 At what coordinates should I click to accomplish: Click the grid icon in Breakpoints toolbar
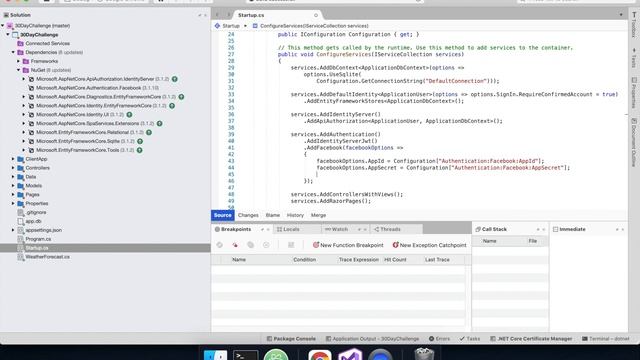pos(291,245)
